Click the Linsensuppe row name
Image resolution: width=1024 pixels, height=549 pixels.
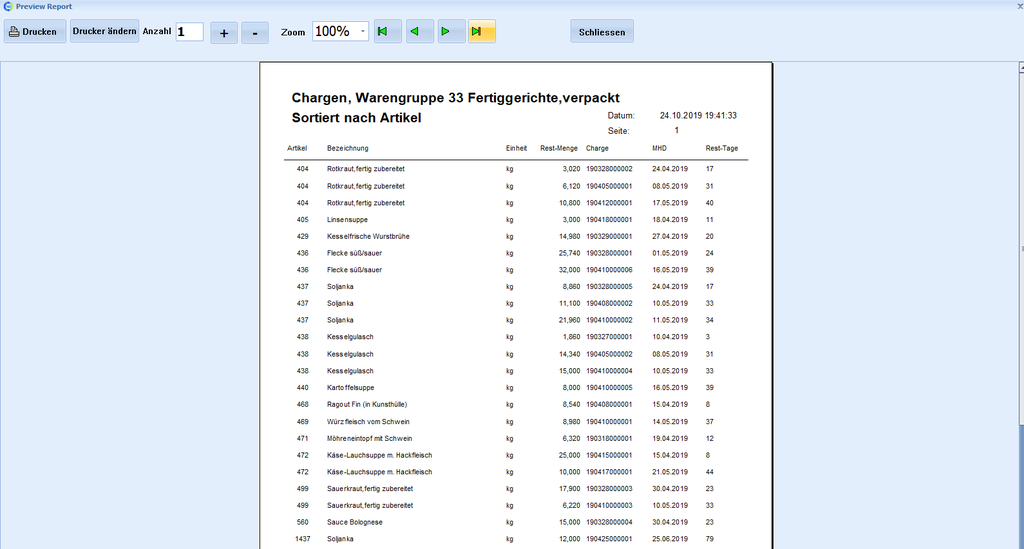(347, 220)
